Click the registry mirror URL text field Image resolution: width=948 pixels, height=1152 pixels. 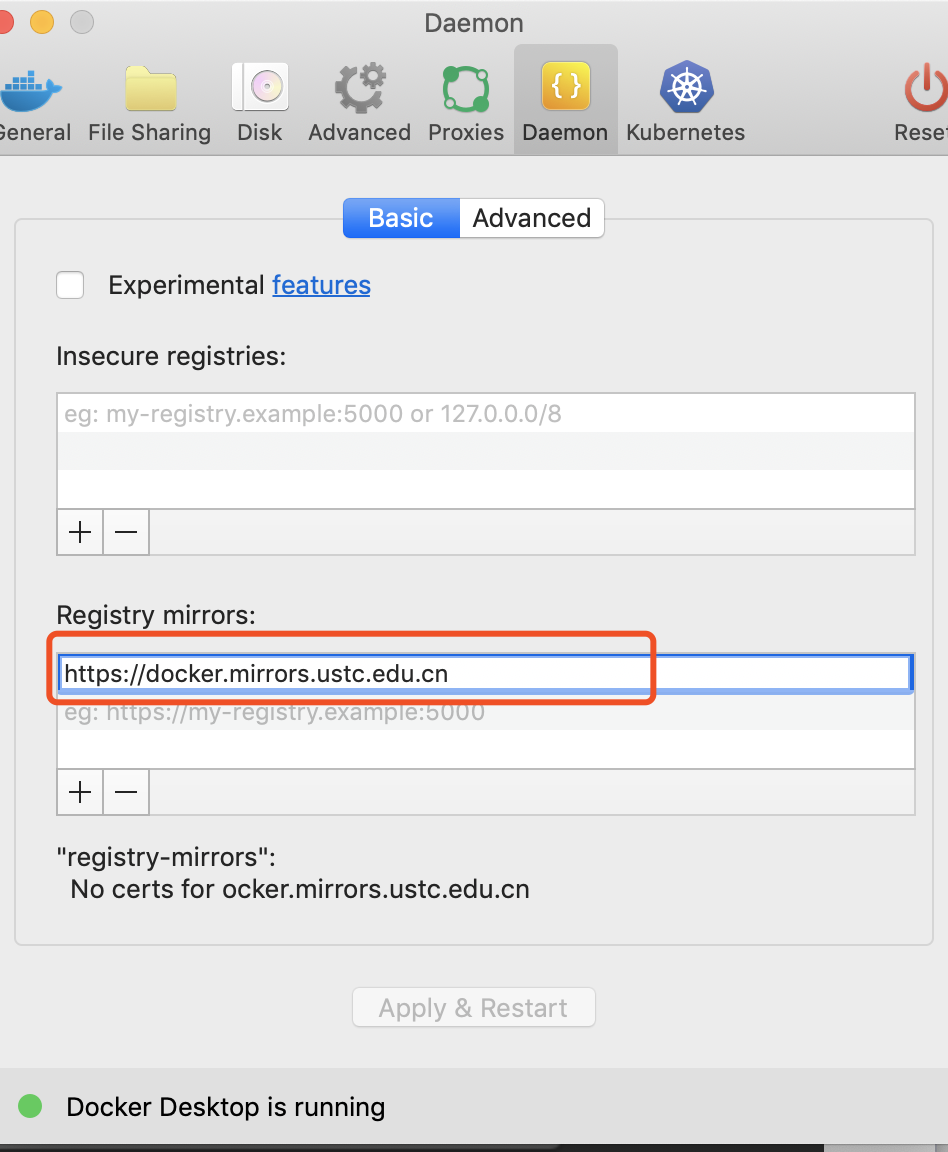pos(485,674)
